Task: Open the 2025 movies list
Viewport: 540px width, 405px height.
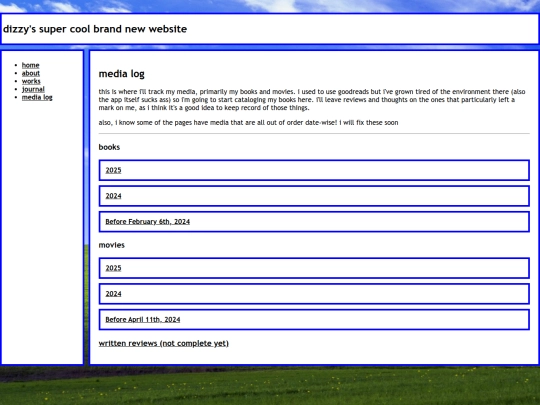Action: (113, 268)
